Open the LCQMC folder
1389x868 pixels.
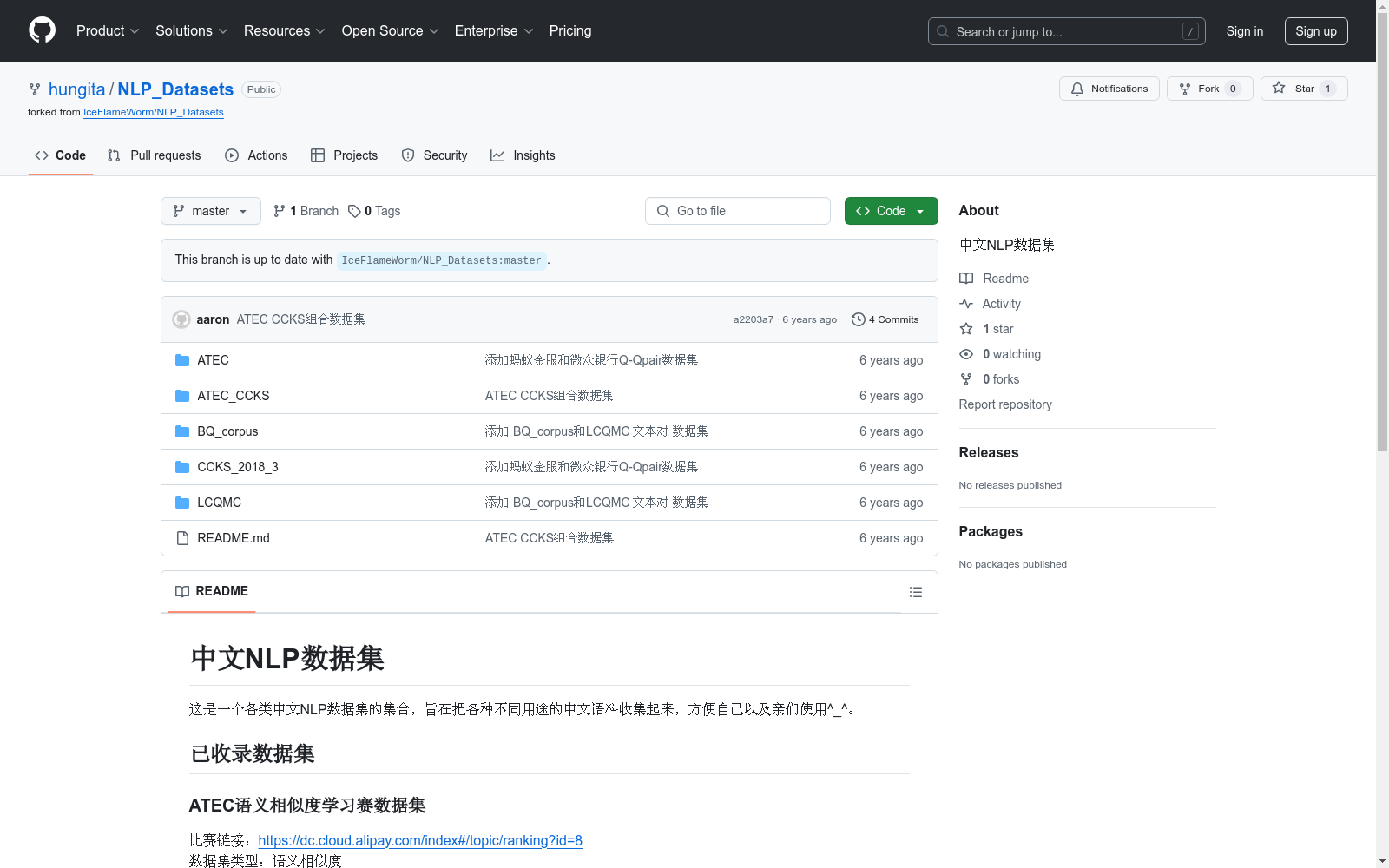coord(219,503)
